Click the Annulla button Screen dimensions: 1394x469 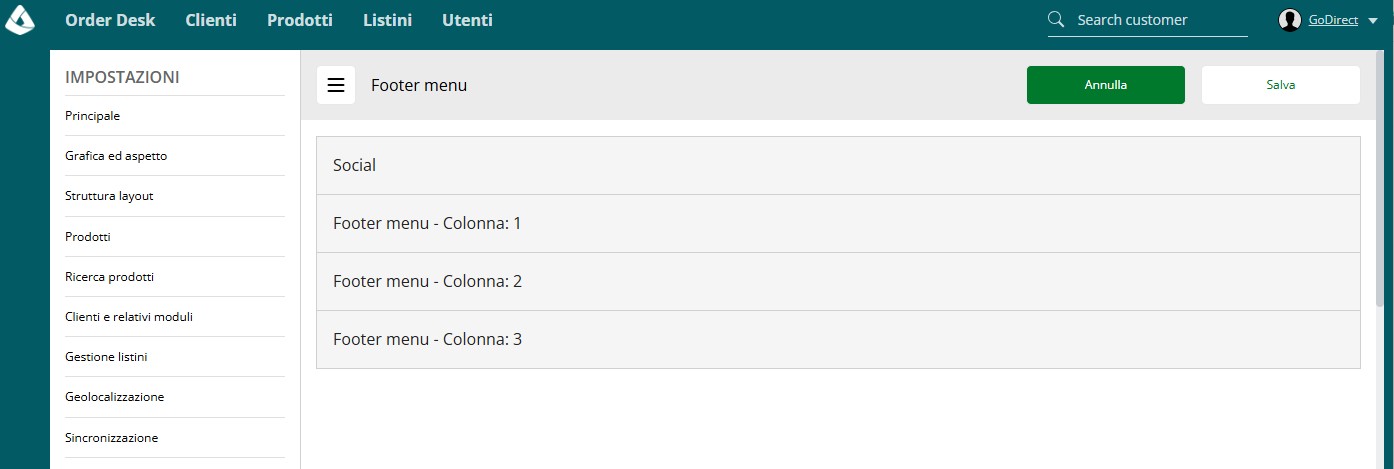point(1106,85)
